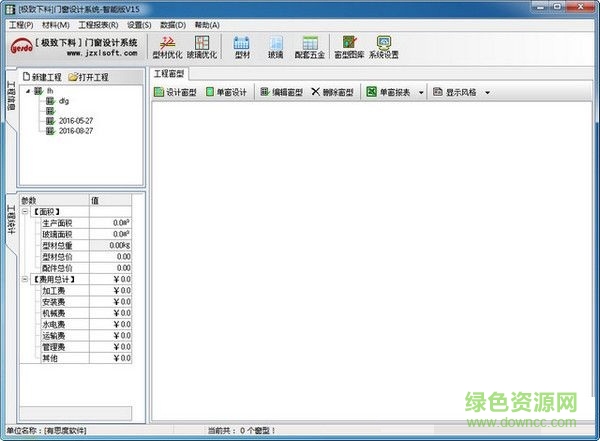Open the 配套五金 hardware library
The width and height of the screenshot is (600, 441).
(x=310, y=47)
